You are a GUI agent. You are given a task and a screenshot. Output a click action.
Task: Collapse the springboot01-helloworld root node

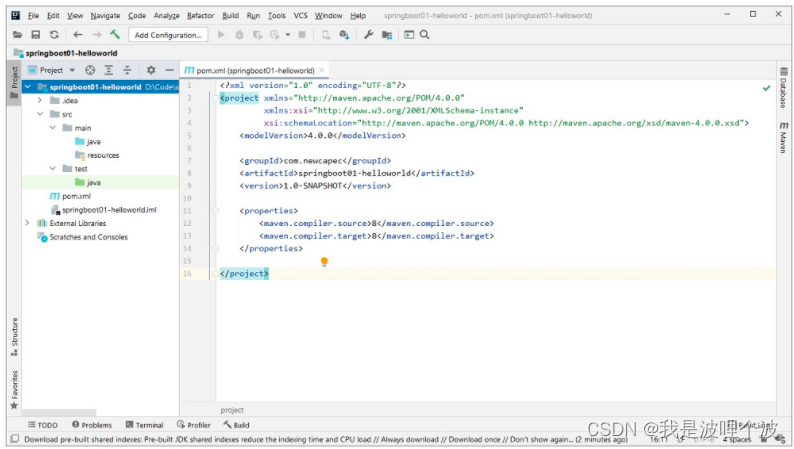tap(28, 87)
